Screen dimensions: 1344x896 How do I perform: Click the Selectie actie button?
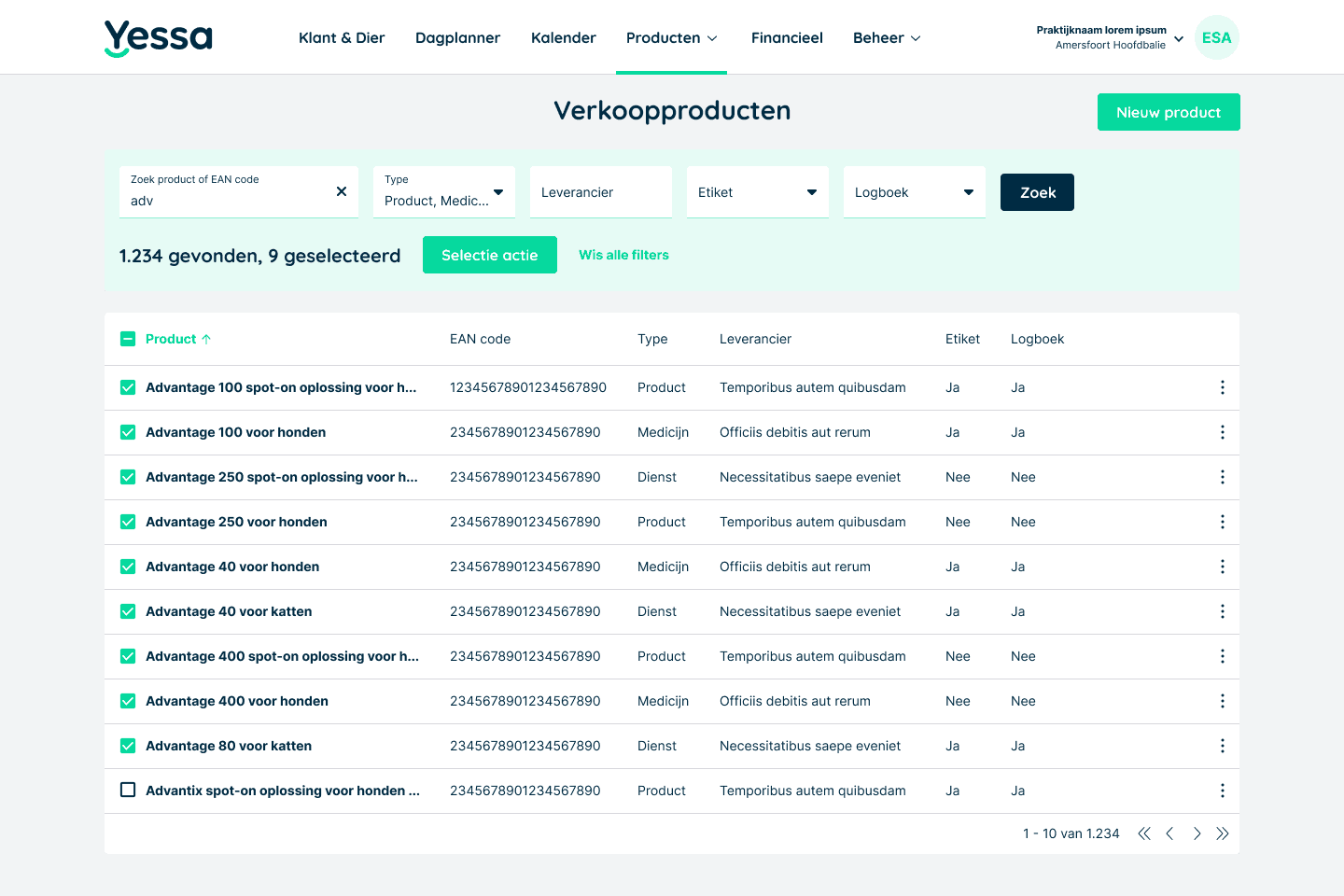pyautogui.click(x=489, y=255)
